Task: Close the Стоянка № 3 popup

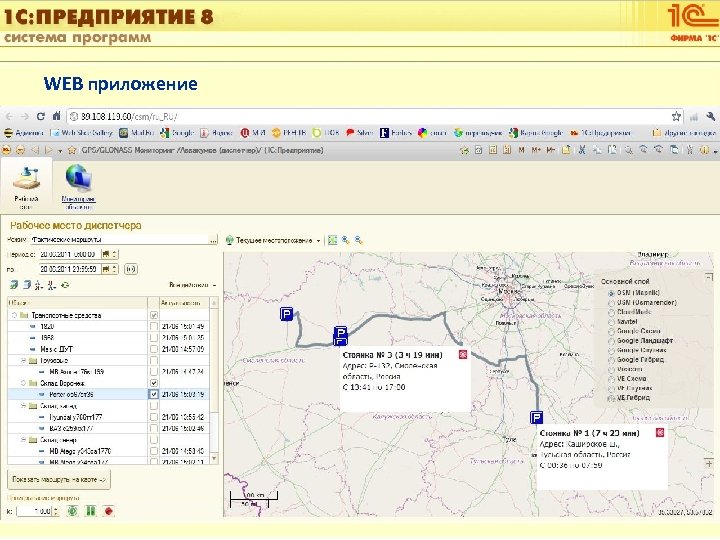Action: pos(462,354)
